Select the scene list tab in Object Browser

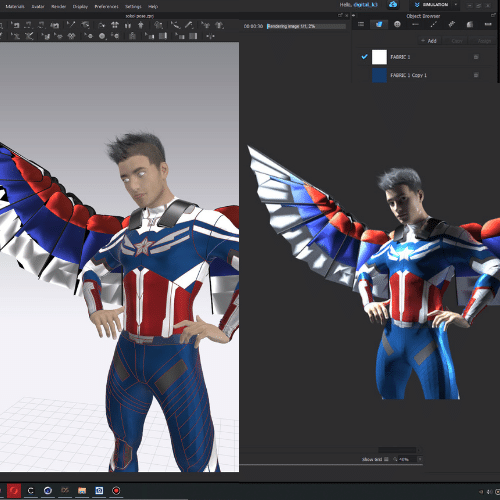(x=361, y=24)
